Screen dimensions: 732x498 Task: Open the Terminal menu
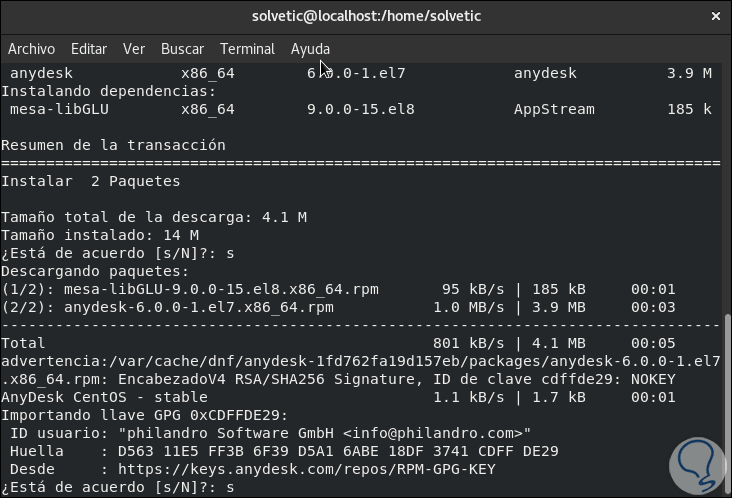247,49
